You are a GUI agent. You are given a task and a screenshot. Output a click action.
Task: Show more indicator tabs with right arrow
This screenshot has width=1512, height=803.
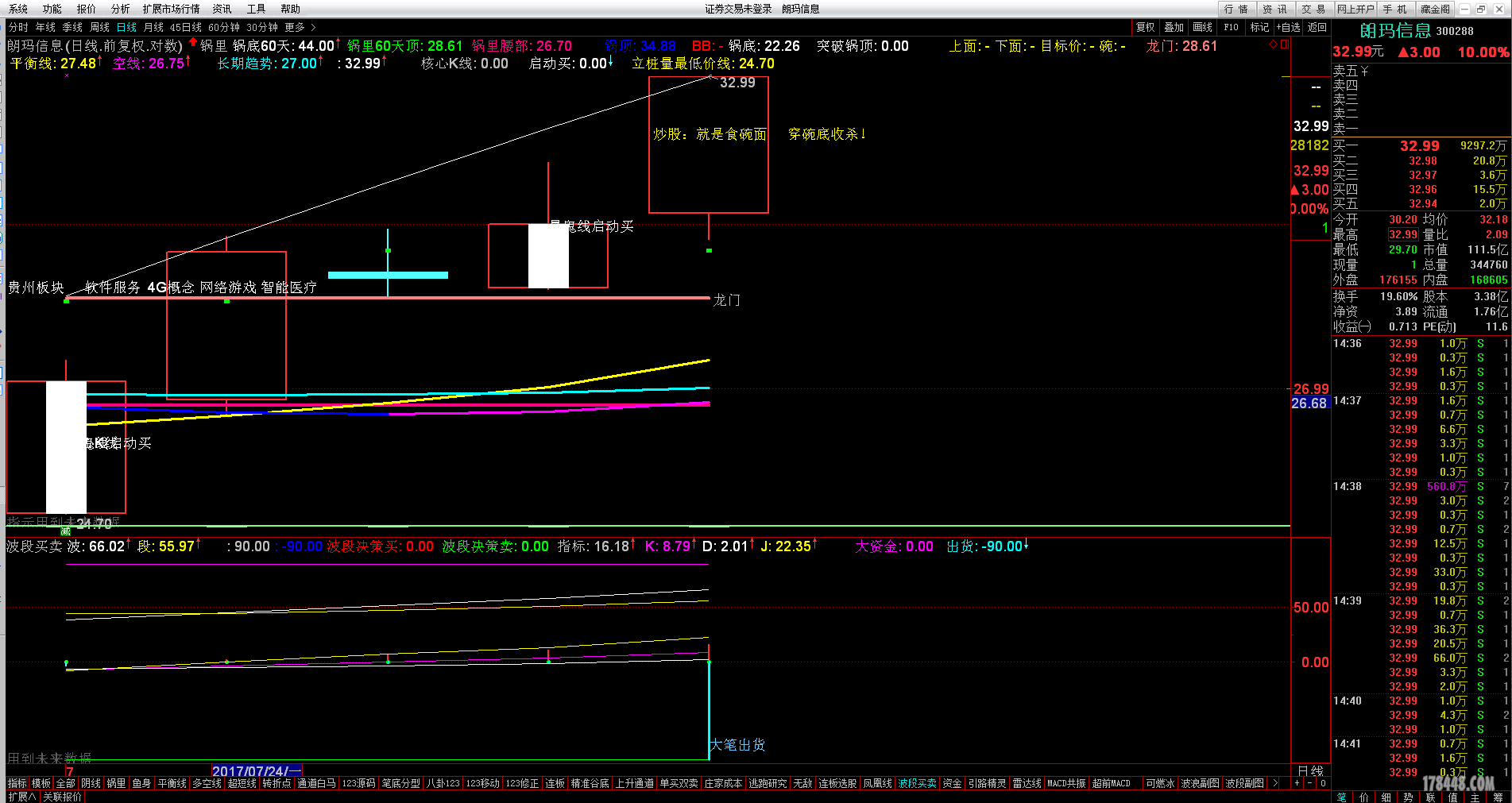1276,783
